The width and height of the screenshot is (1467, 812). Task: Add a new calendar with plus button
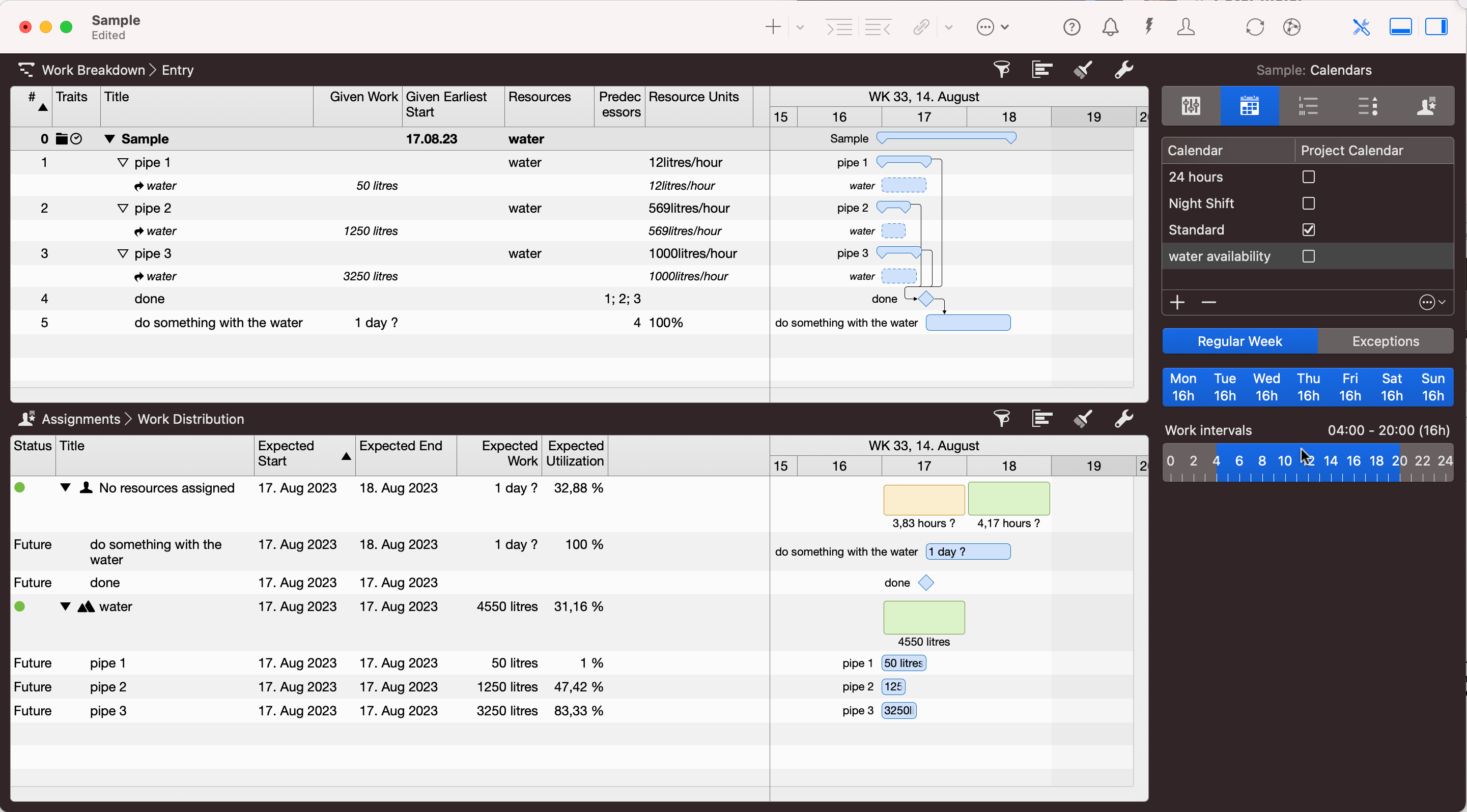pyautogui.click(x=1177, y=302)
